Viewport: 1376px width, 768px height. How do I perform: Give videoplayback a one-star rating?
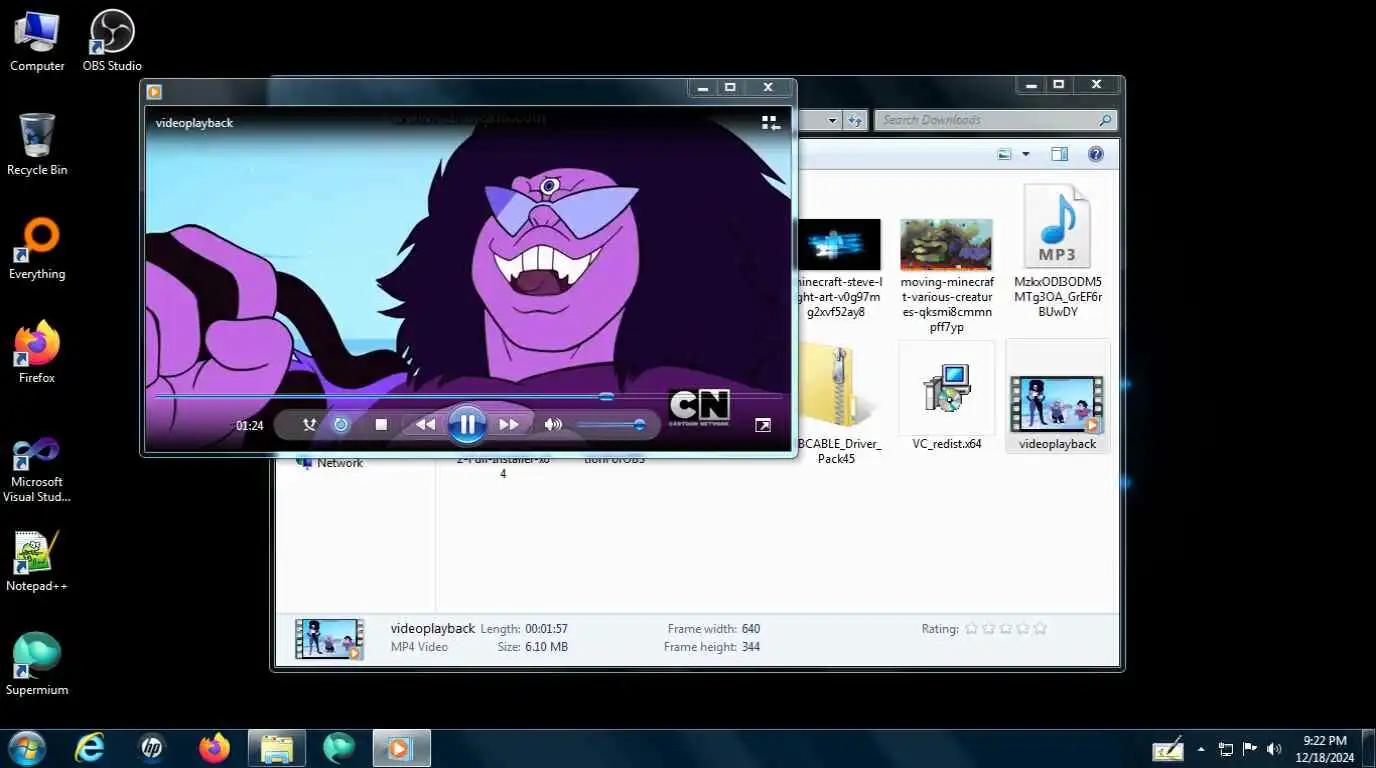(970, 629)
